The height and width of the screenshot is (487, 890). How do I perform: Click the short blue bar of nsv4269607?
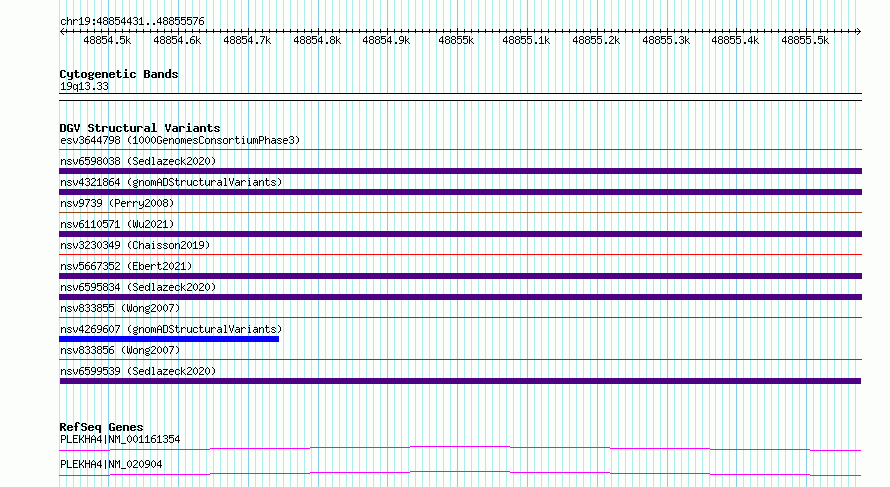(x=169, y=339)
